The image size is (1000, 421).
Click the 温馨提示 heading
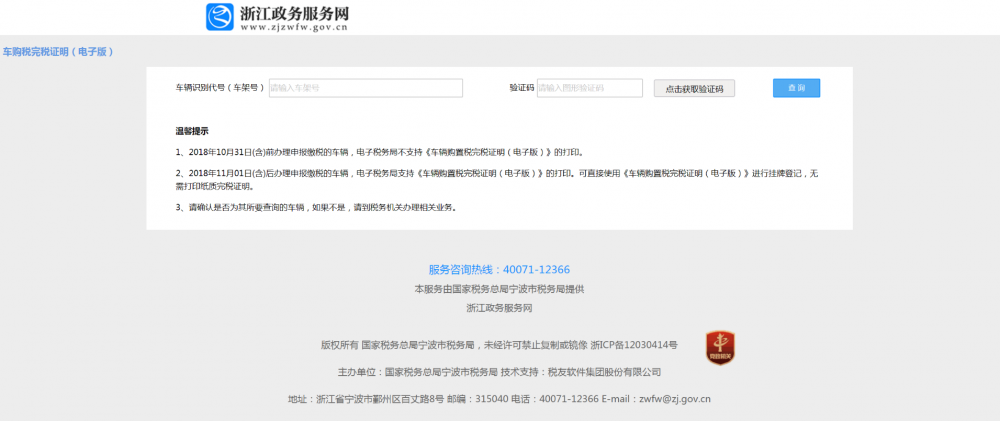coord(192,131)
